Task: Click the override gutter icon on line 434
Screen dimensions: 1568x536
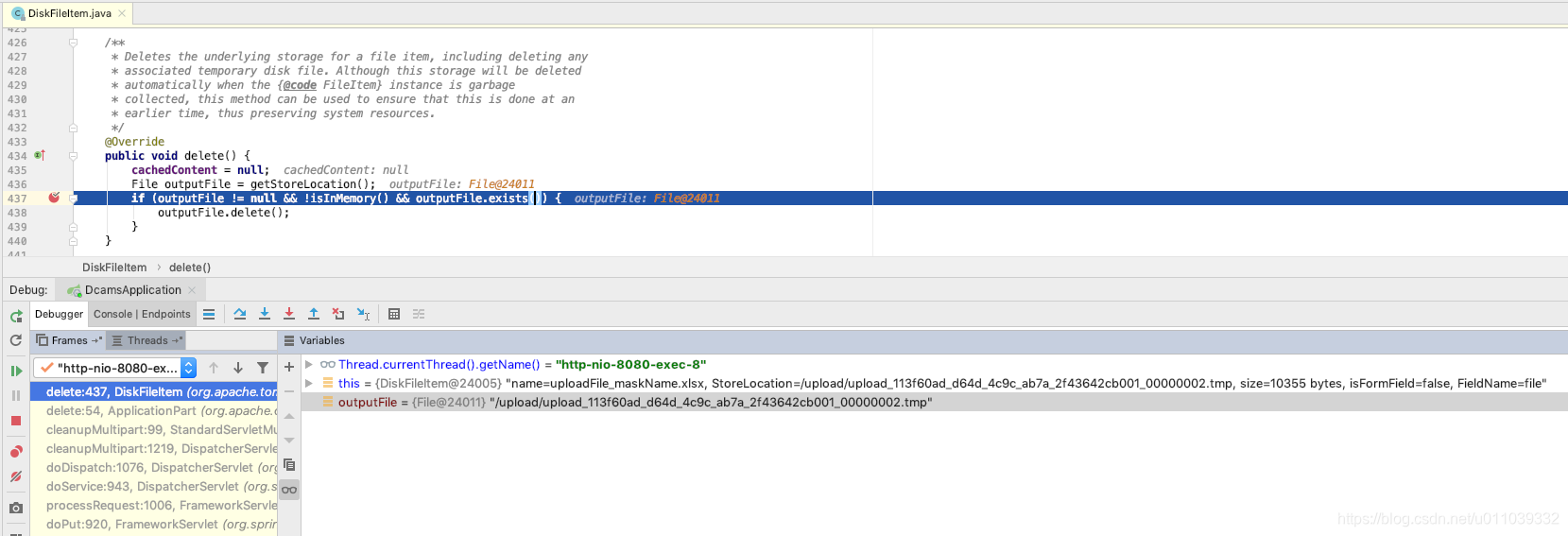Action: tap(40, 155)
